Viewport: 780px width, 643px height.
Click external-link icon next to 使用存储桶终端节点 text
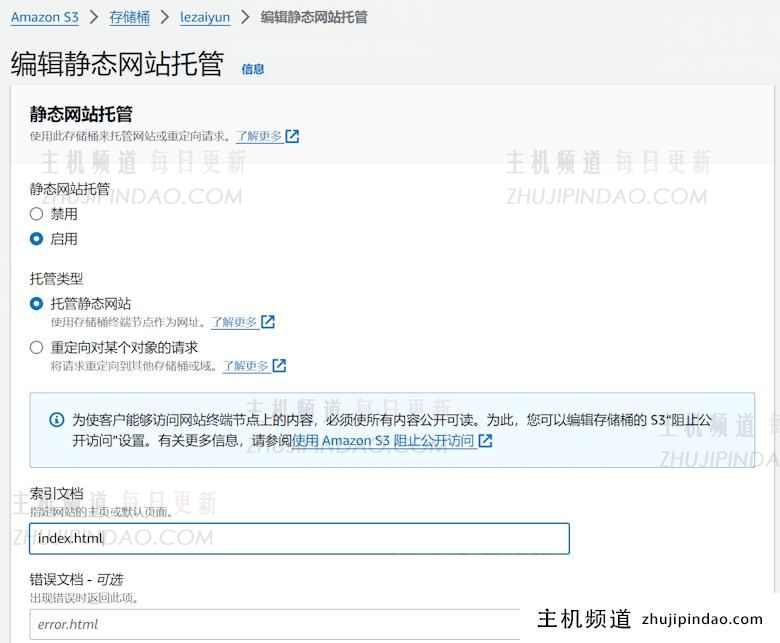[268, 322]
